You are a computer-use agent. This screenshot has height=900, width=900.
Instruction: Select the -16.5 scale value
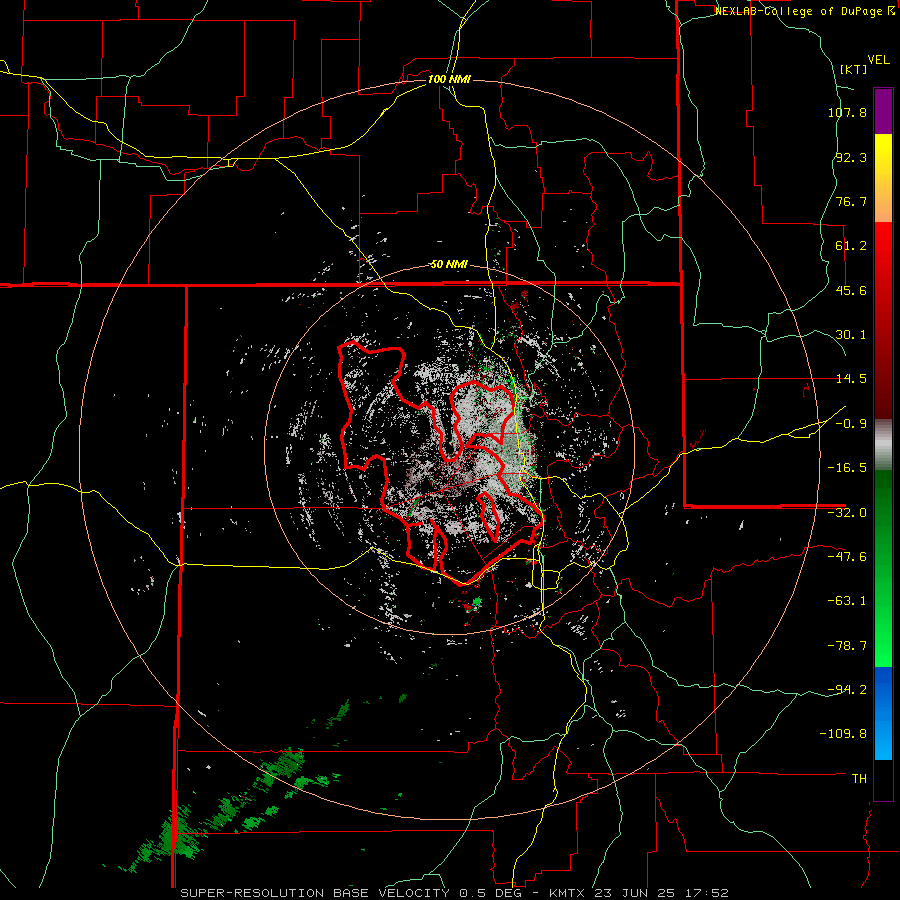tap(847, 468)
